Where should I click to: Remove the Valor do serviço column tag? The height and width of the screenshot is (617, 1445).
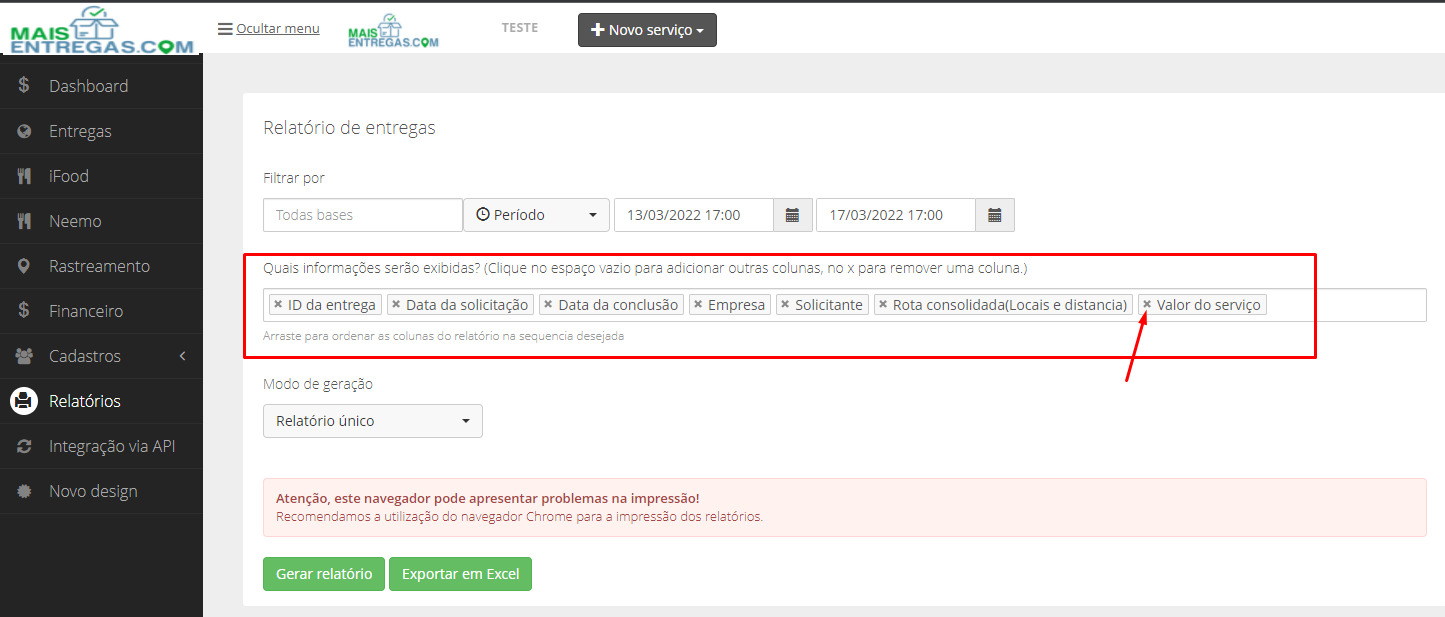(x=1147, y=304)
